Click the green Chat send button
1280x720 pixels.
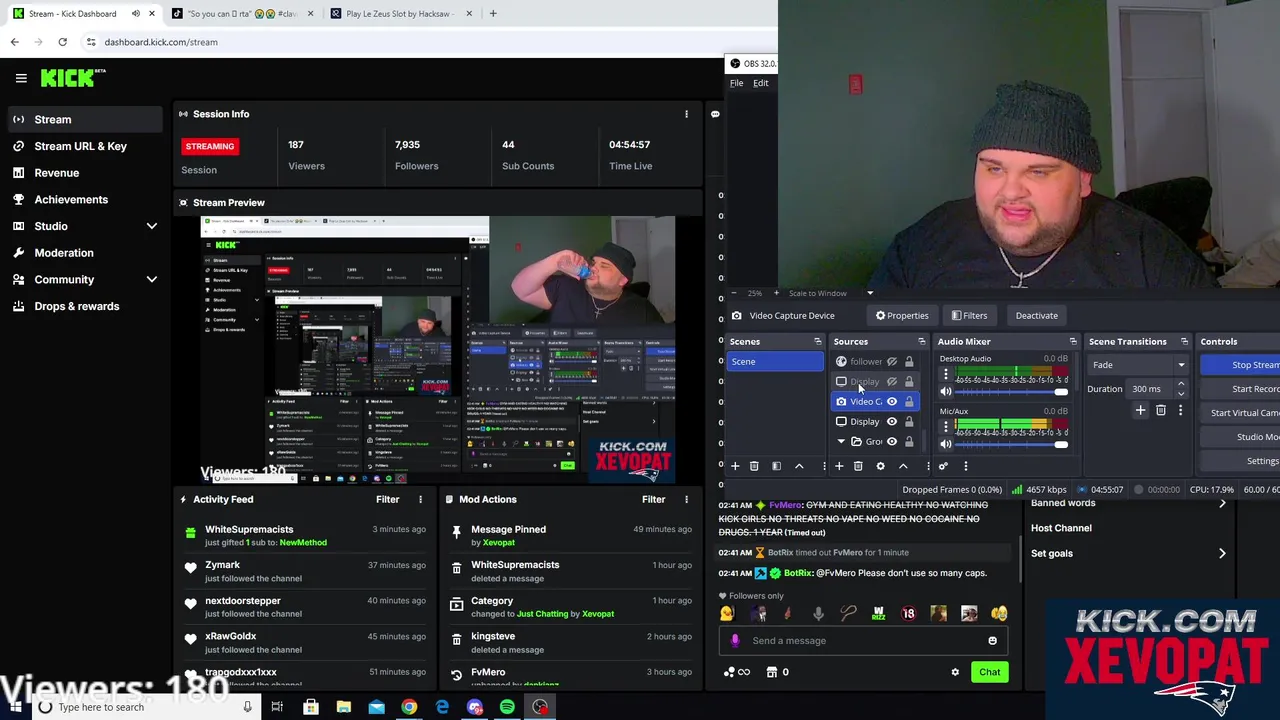click(989, 672)
